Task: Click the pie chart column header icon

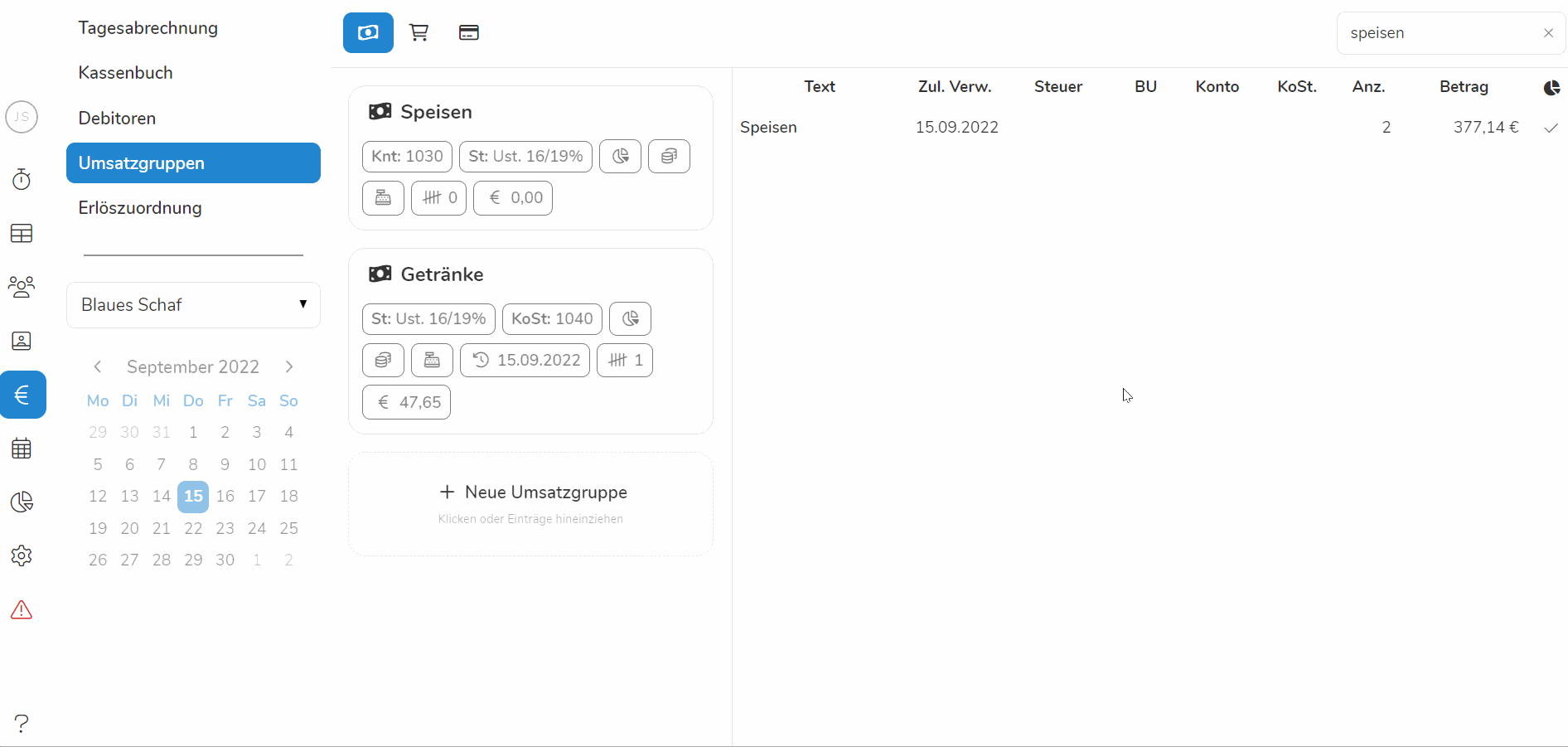Action: 1551,87
